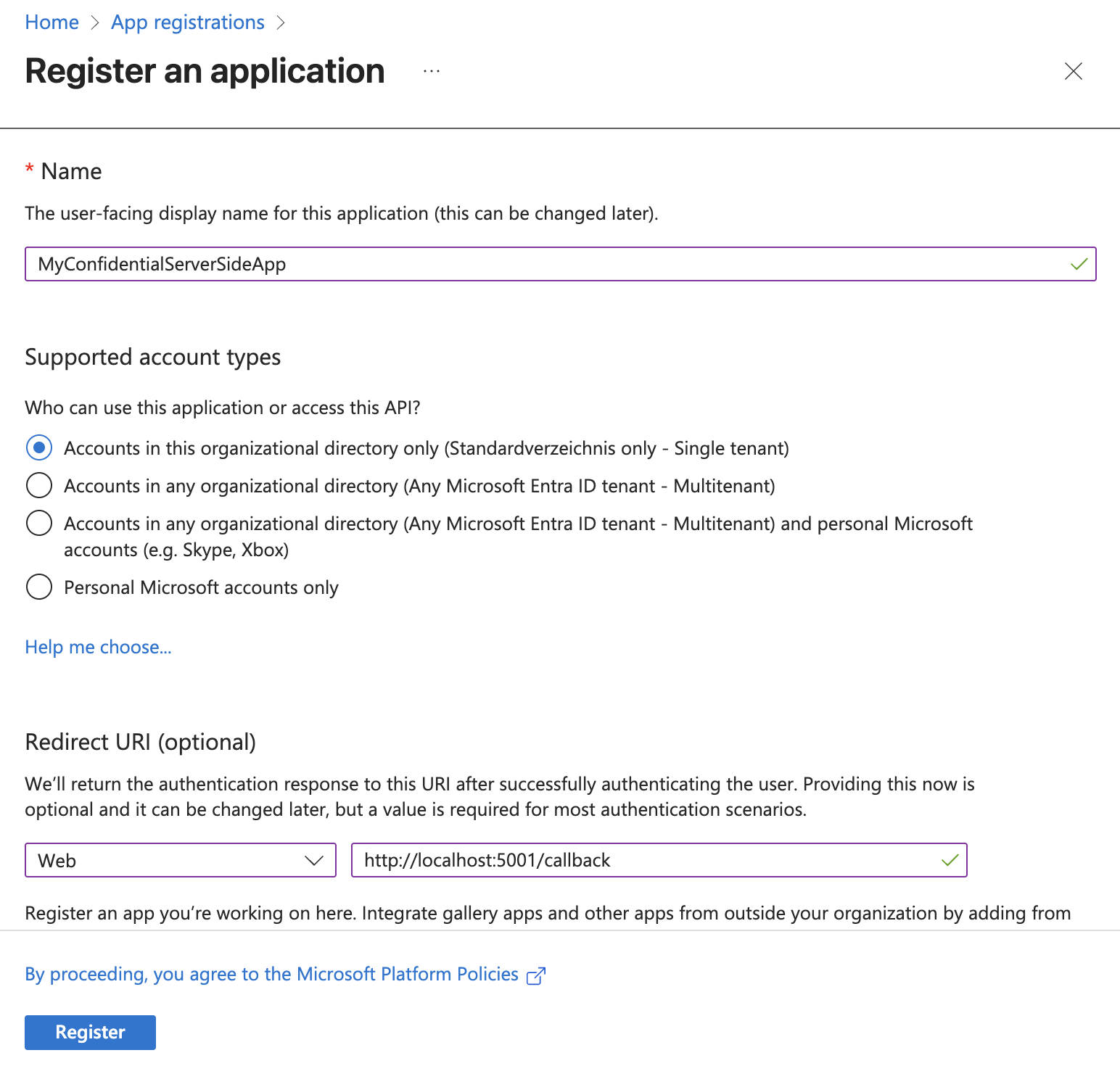
Task: Open the Microsoft Platform Policies link
Action: [x=271, y=974]
